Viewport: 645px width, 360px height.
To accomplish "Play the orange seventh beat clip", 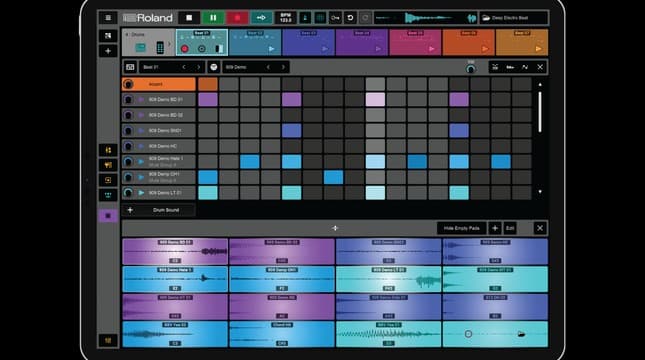I will (538, 49).
